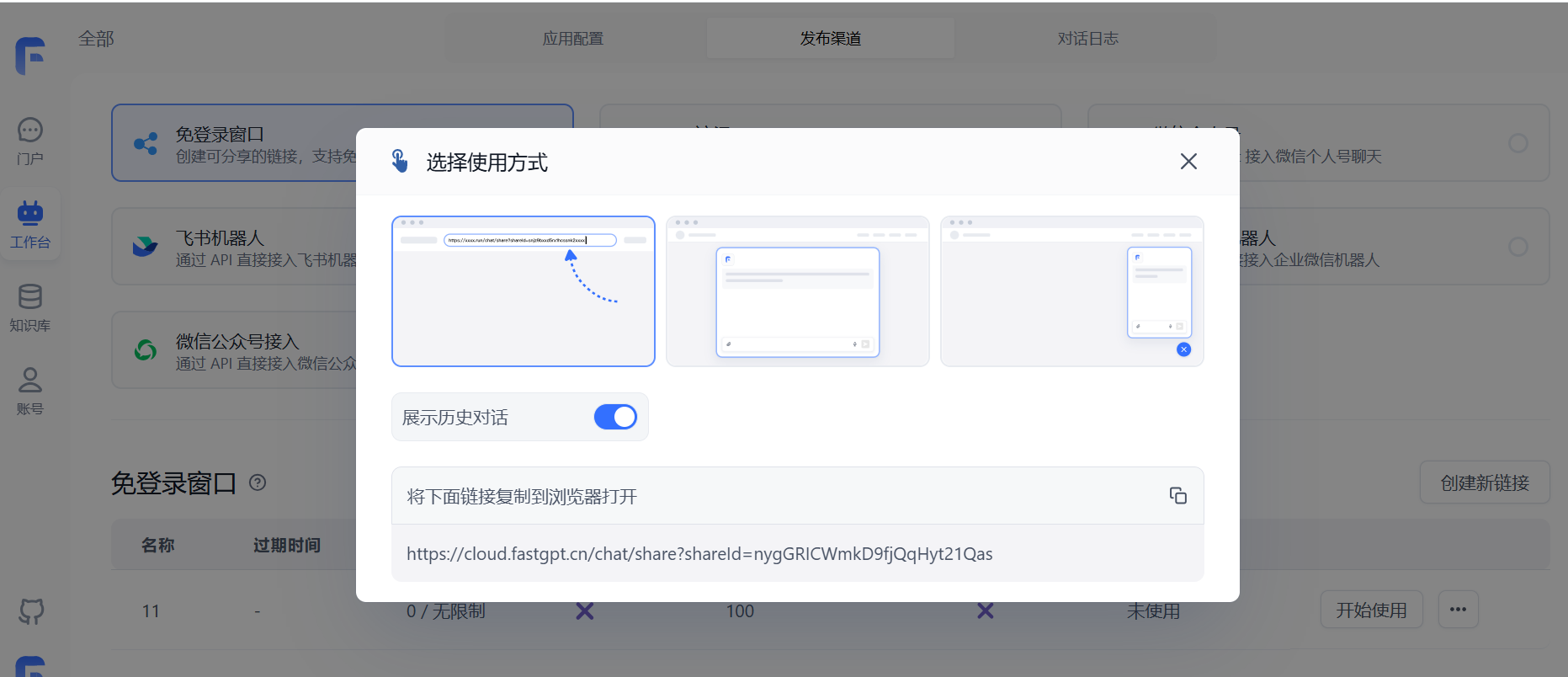The image size is (1568, 677).
Task: Switch to the 对话日志 tab
Action: 1088,39
